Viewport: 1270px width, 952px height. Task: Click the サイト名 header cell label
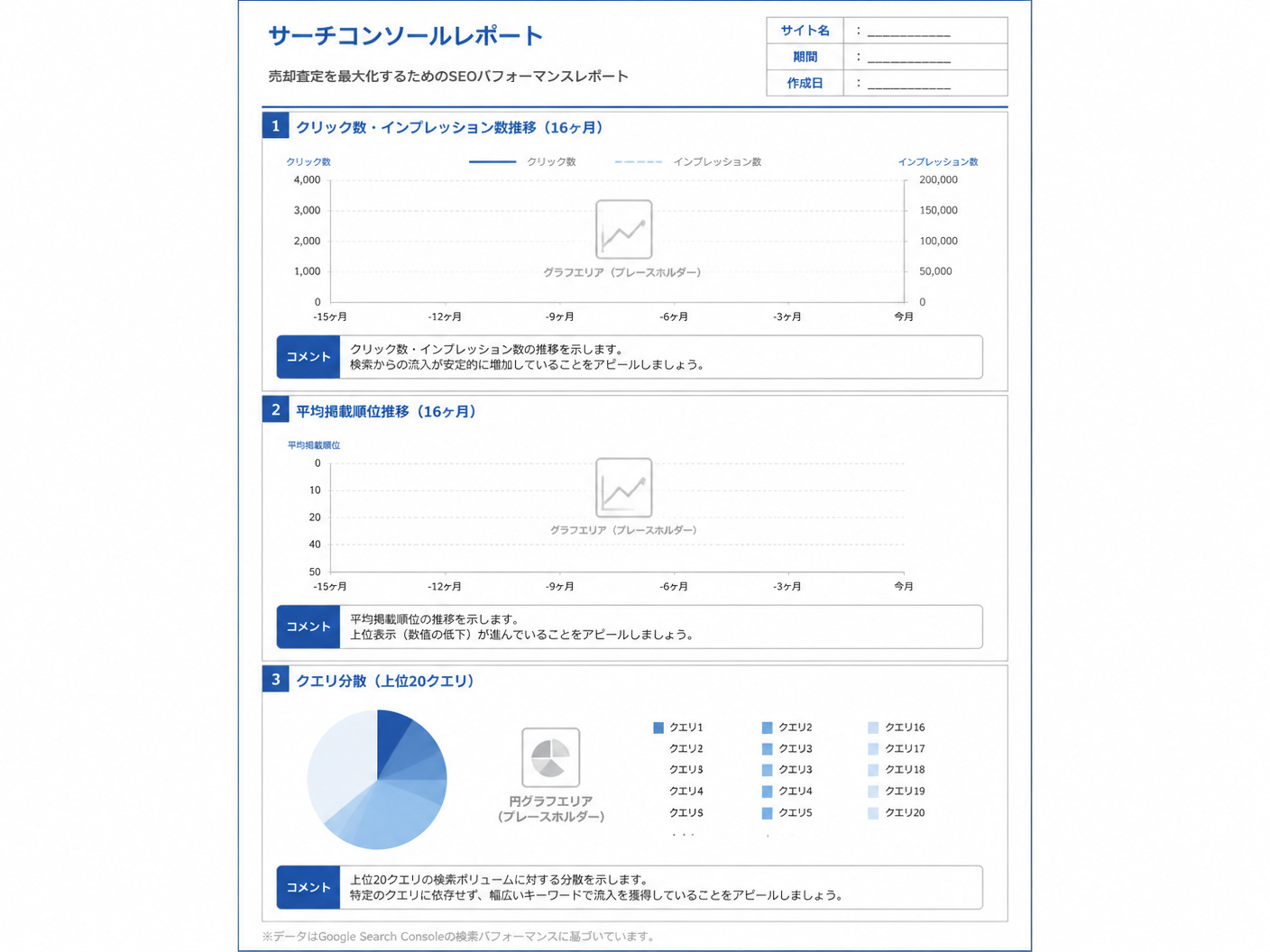point(805,31)
